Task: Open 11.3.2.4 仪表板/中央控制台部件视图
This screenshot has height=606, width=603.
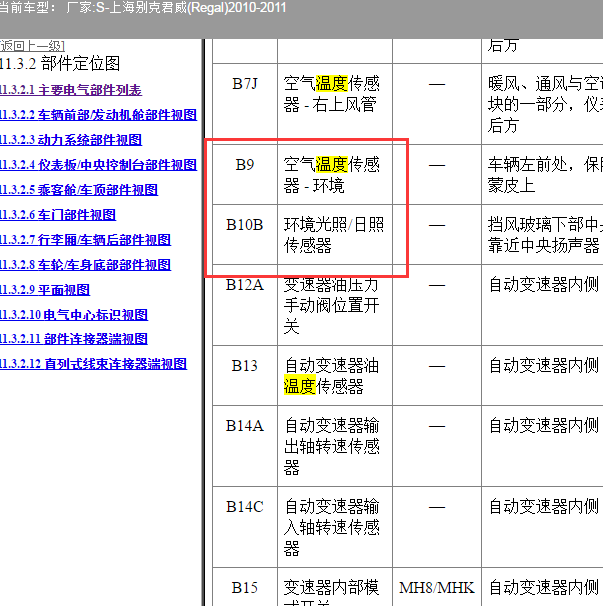Action: [x=98, y=165]
